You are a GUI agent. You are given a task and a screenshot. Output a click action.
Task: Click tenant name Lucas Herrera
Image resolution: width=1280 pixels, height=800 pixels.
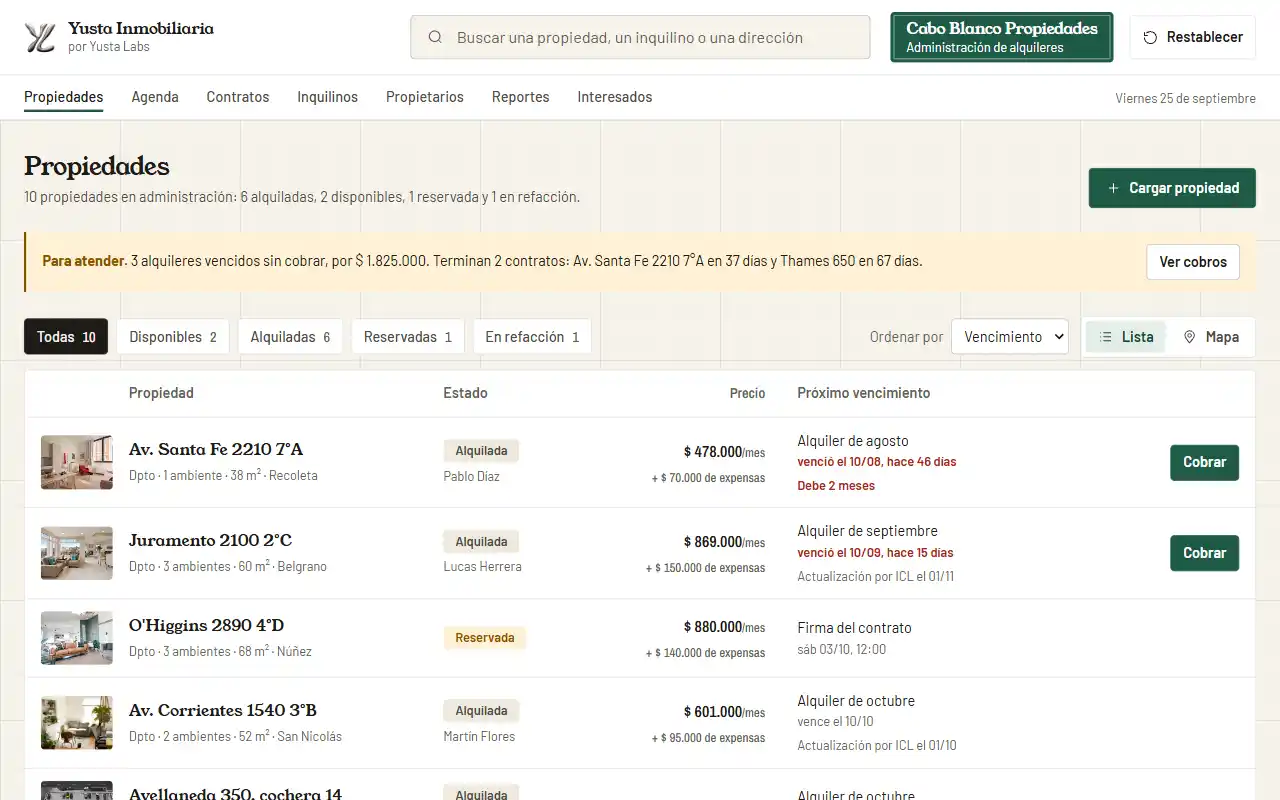pos(483,567)
